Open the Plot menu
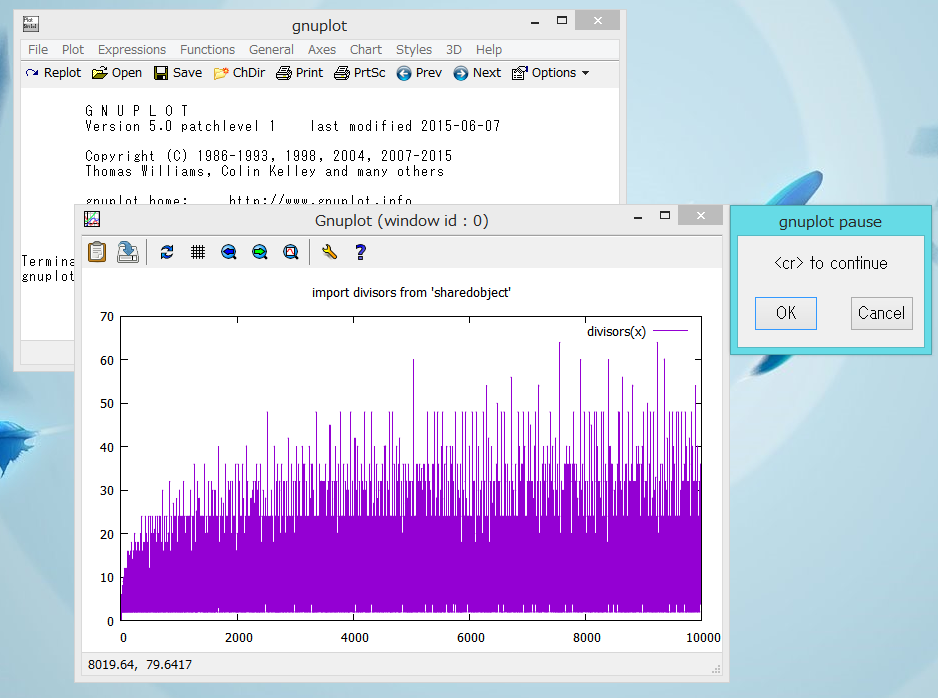Image resolution: width=938 pixels, height=698 pixels. pos(73,49)
